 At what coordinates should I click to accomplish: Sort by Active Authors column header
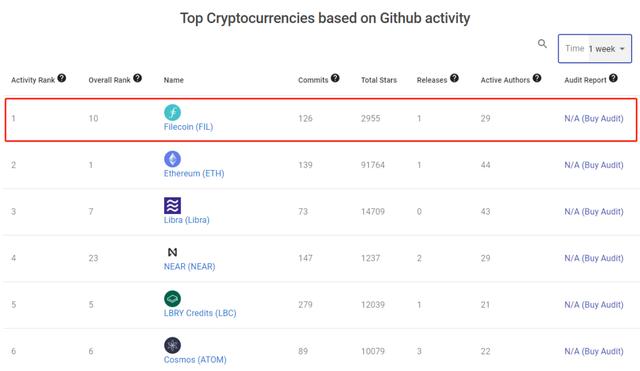coord(505,80)
